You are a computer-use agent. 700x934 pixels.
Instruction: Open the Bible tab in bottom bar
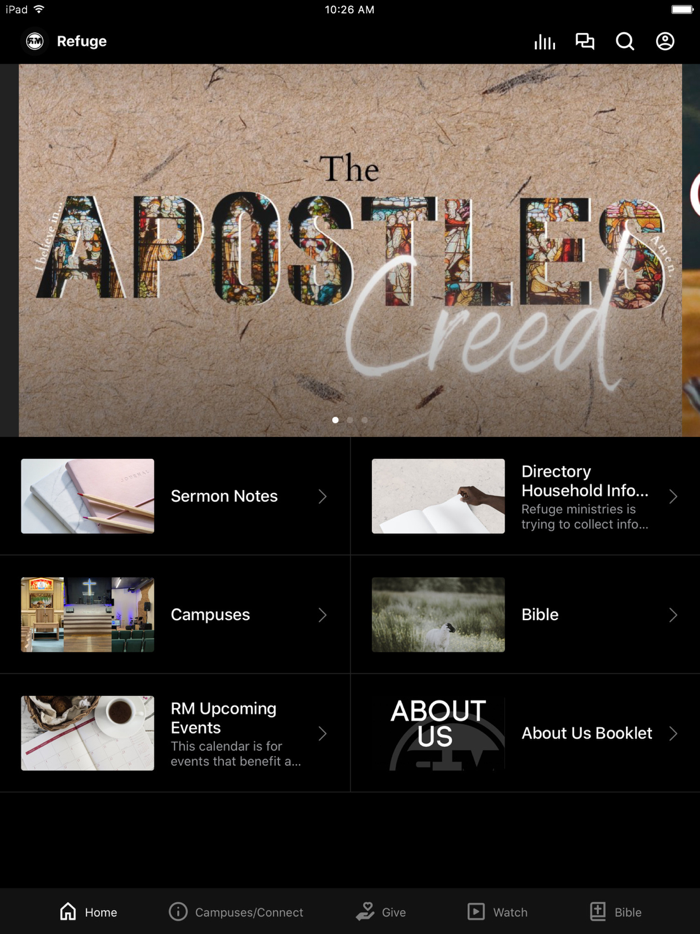[615, 912]
